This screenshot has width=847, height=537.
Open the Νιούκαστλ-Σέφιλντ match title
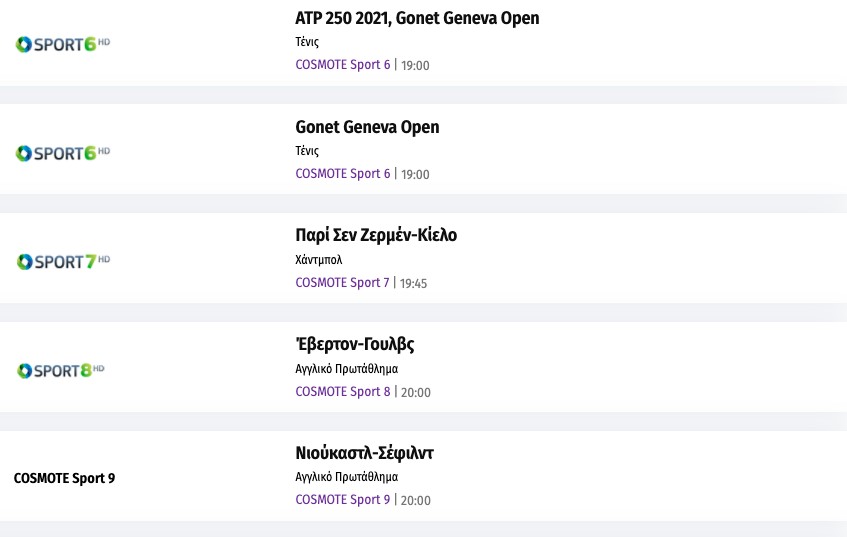point(364,453)
